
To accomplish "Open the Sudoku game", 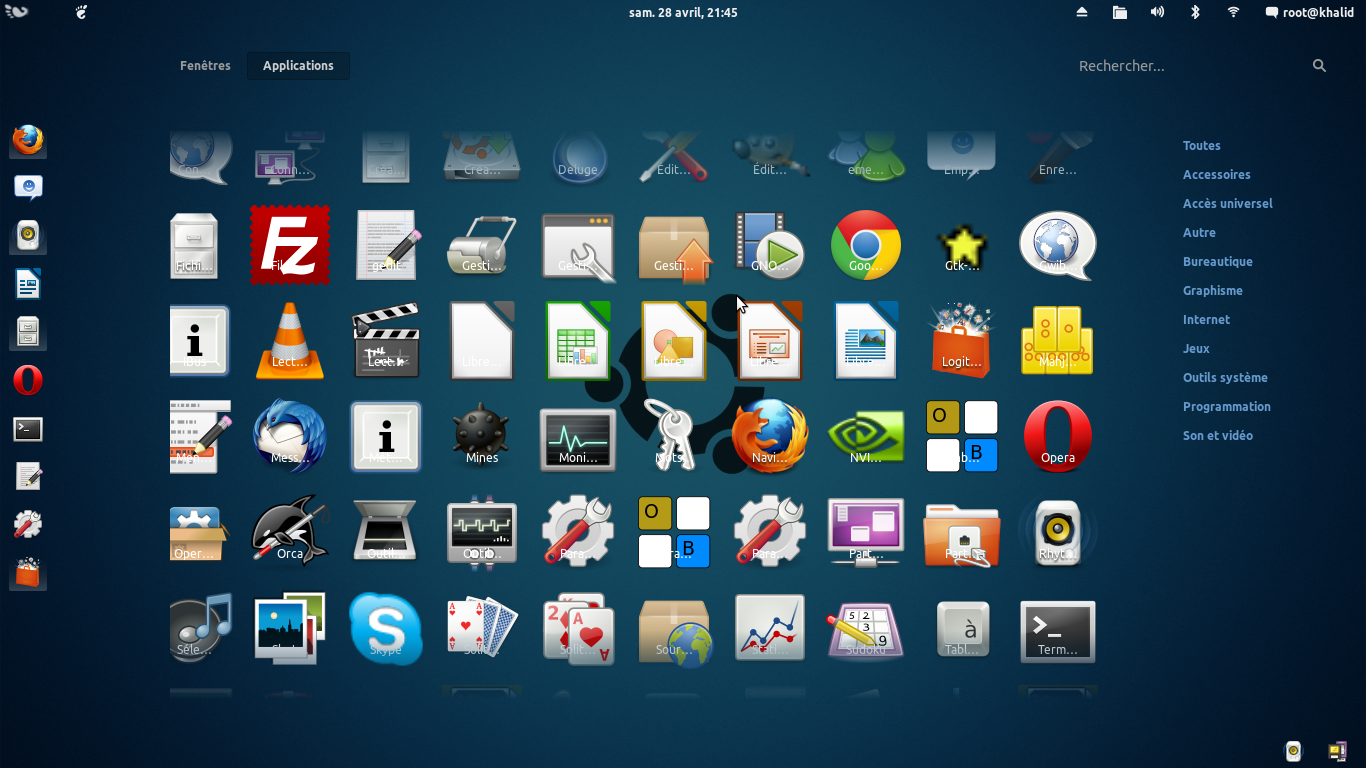I will tap(866, 631).
